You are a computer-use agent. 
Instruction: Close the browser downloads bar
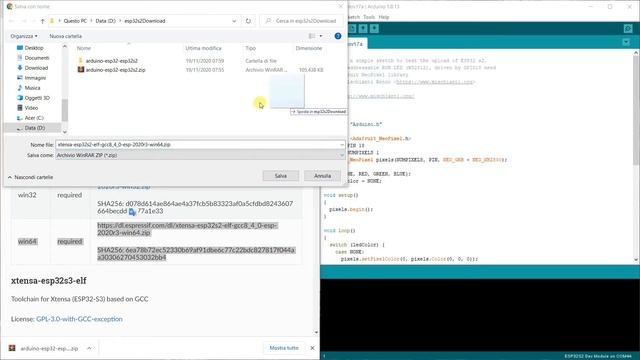click(312, 348)
